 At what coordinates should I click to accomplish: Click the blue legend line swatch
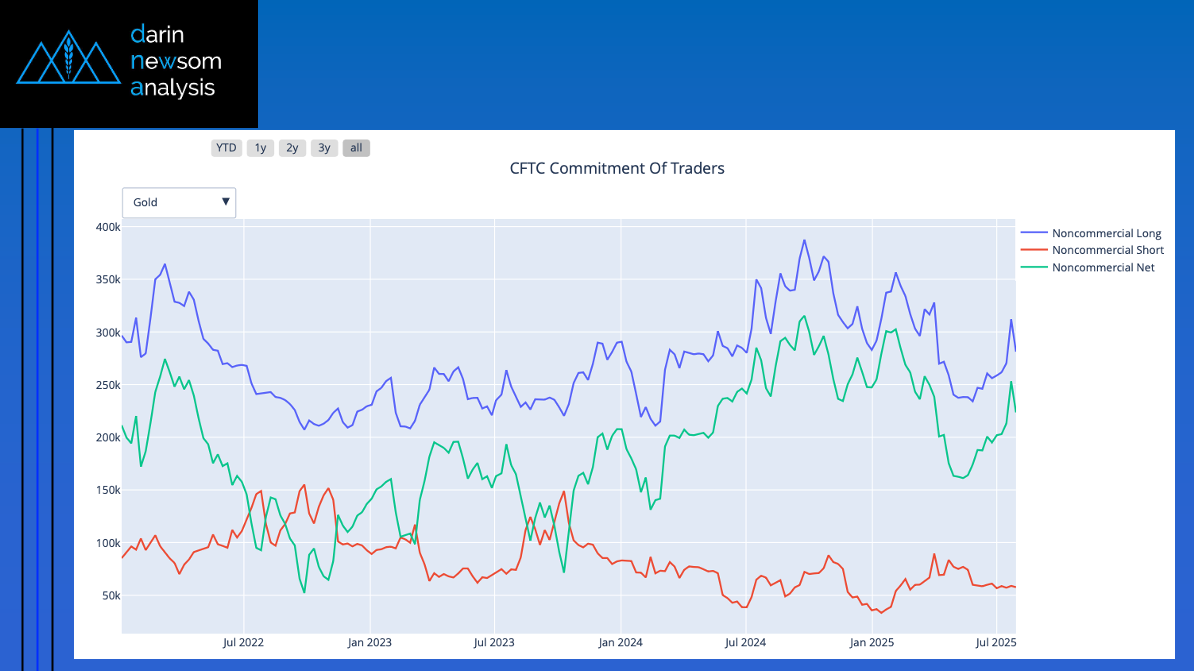click(1034, 233)
